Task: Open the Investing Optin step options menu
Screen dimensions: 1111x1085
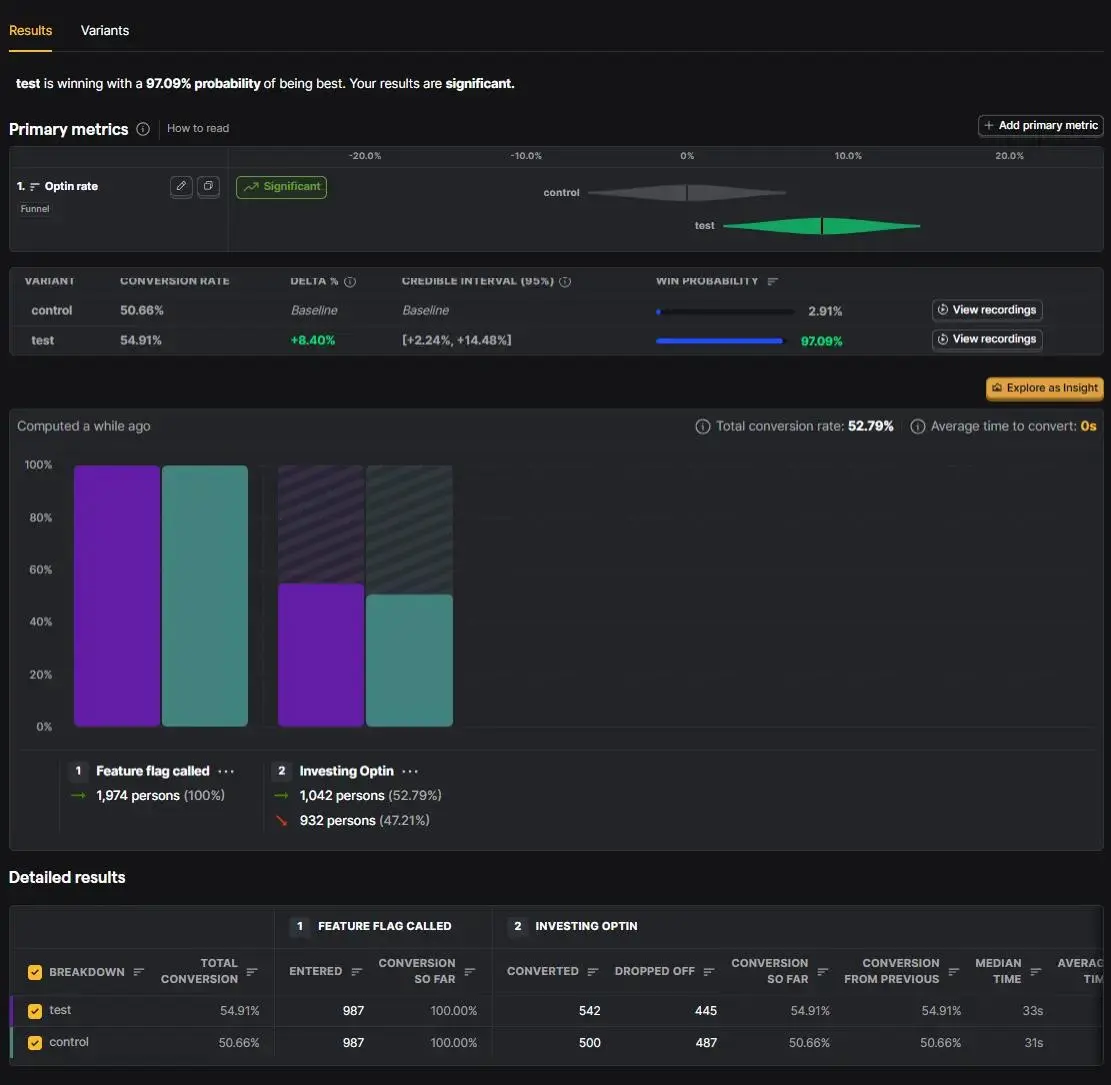Action: tap(410, 771)
